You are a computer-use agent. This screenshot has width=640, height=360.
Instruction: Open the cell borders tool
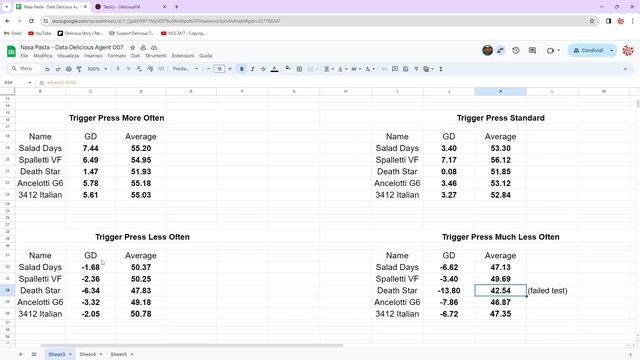(x=299, y=69)
